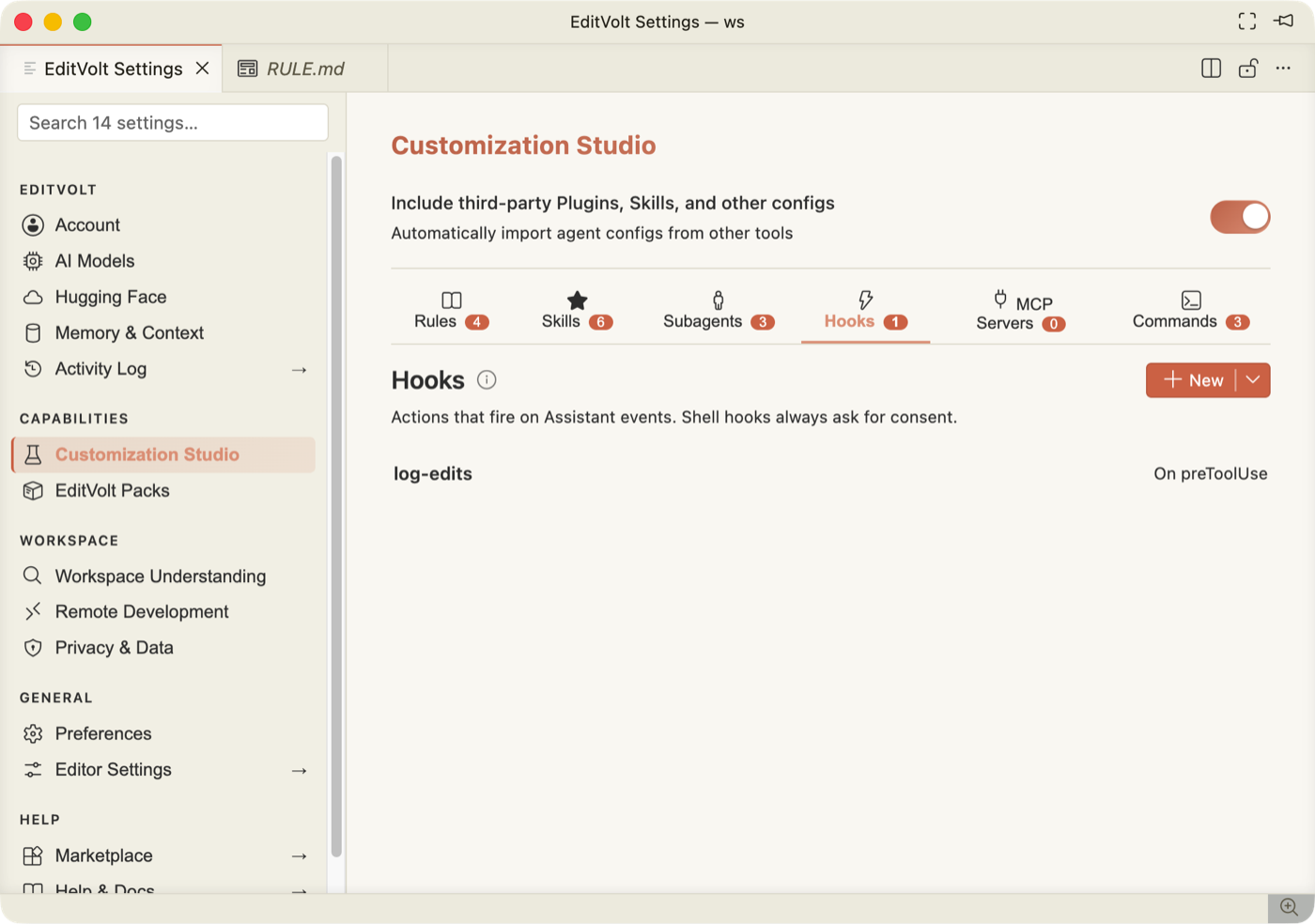The width and height of the screenshot is (1315, 924).
Task: Select Customization Studio in sidebar
Action: point(163,454)
